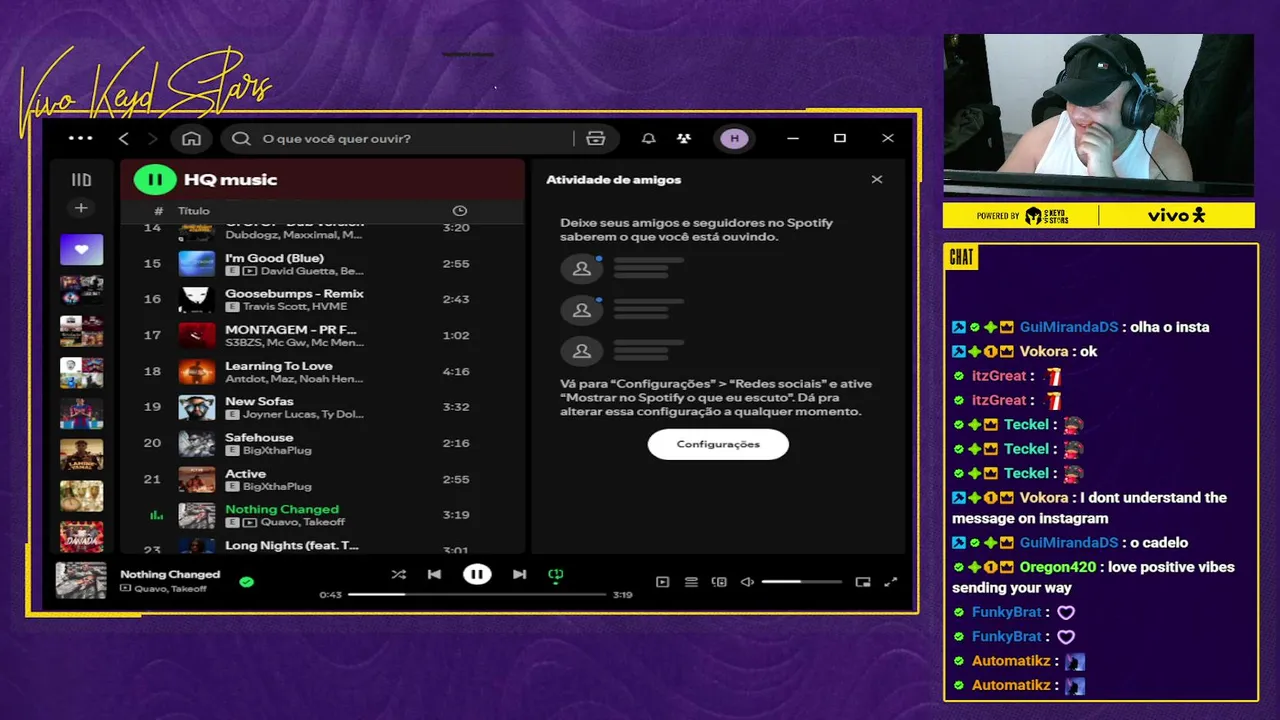
Task: Go forward with the right arrow
Action: pos(153,138)
